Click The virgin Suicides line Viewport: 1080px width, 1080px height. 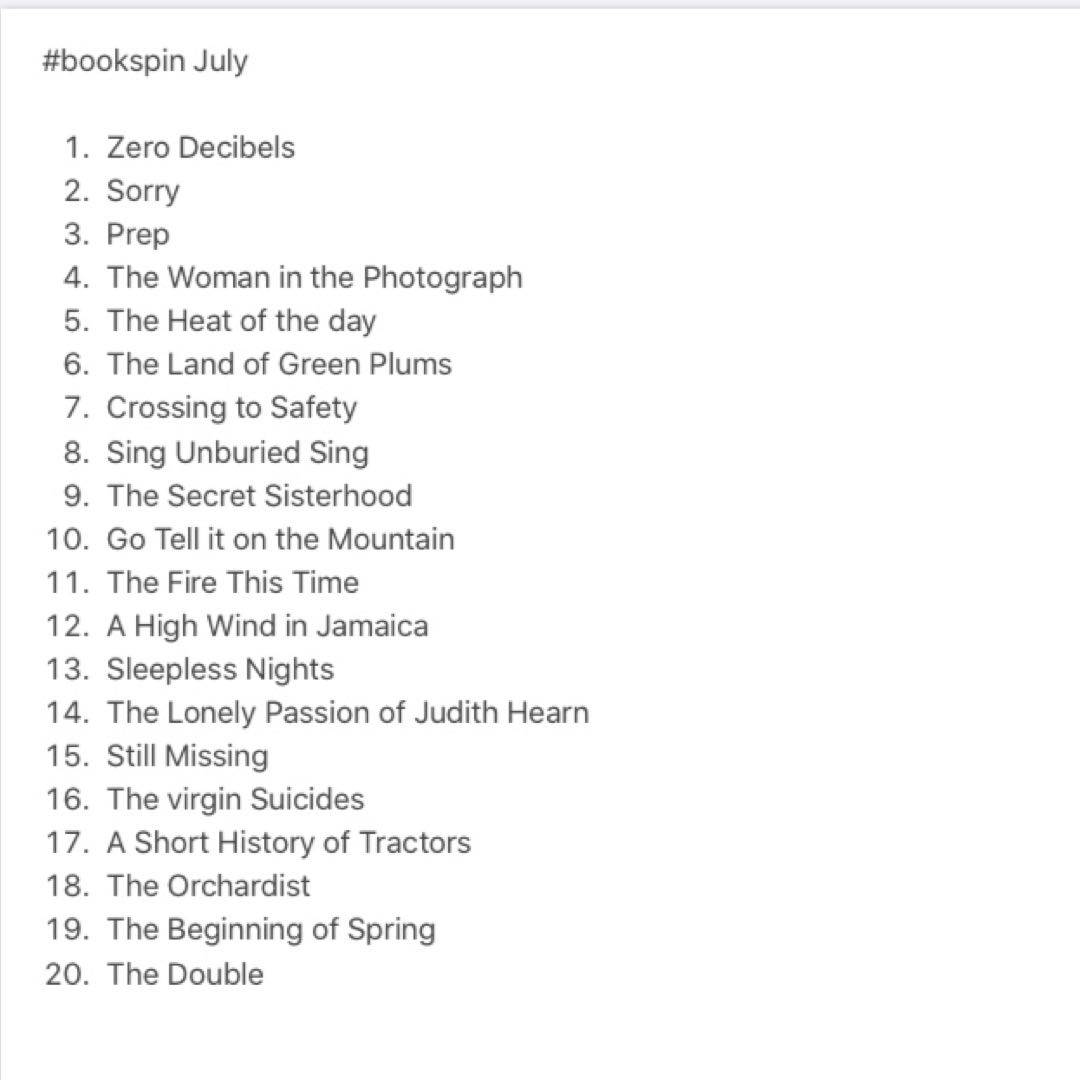tap(235, 799)
